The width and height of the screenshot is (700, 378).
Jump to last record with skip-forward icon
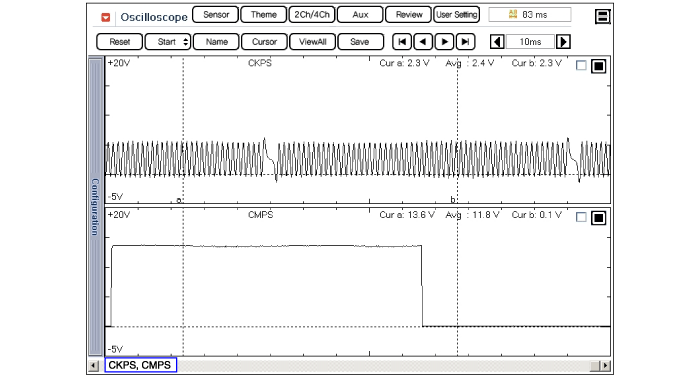(x=465, y=42)
